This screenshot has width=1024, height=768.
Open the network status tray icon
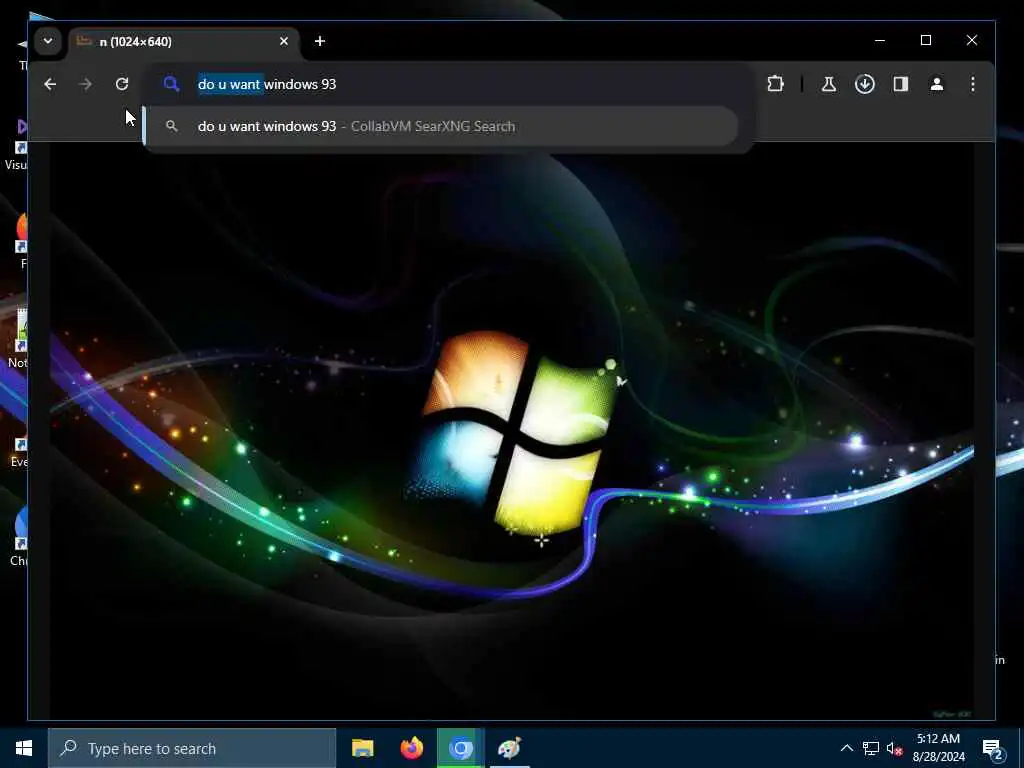pos(871,748)
